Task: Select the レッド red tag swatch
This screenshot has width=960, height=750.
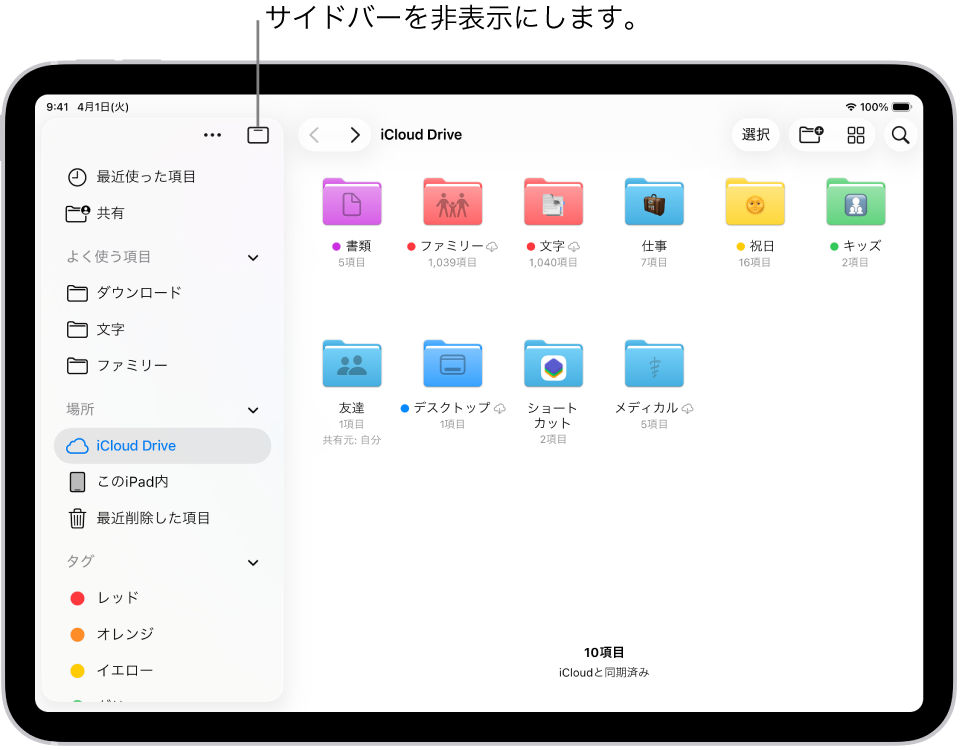Action: point(78,597)
